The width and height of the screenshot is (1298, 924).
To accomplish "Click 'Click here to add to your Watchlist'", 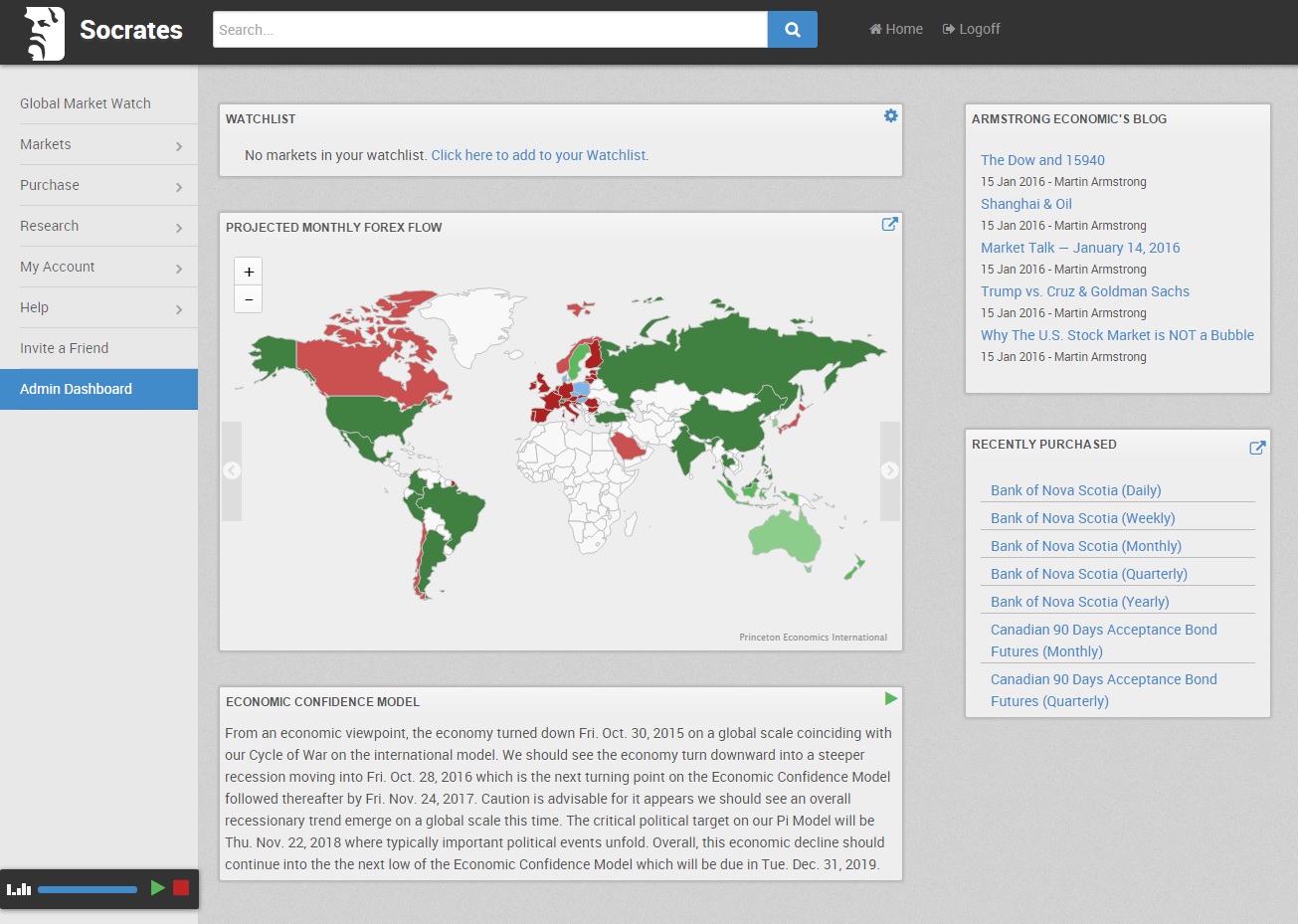I will (x=540, y=155).
